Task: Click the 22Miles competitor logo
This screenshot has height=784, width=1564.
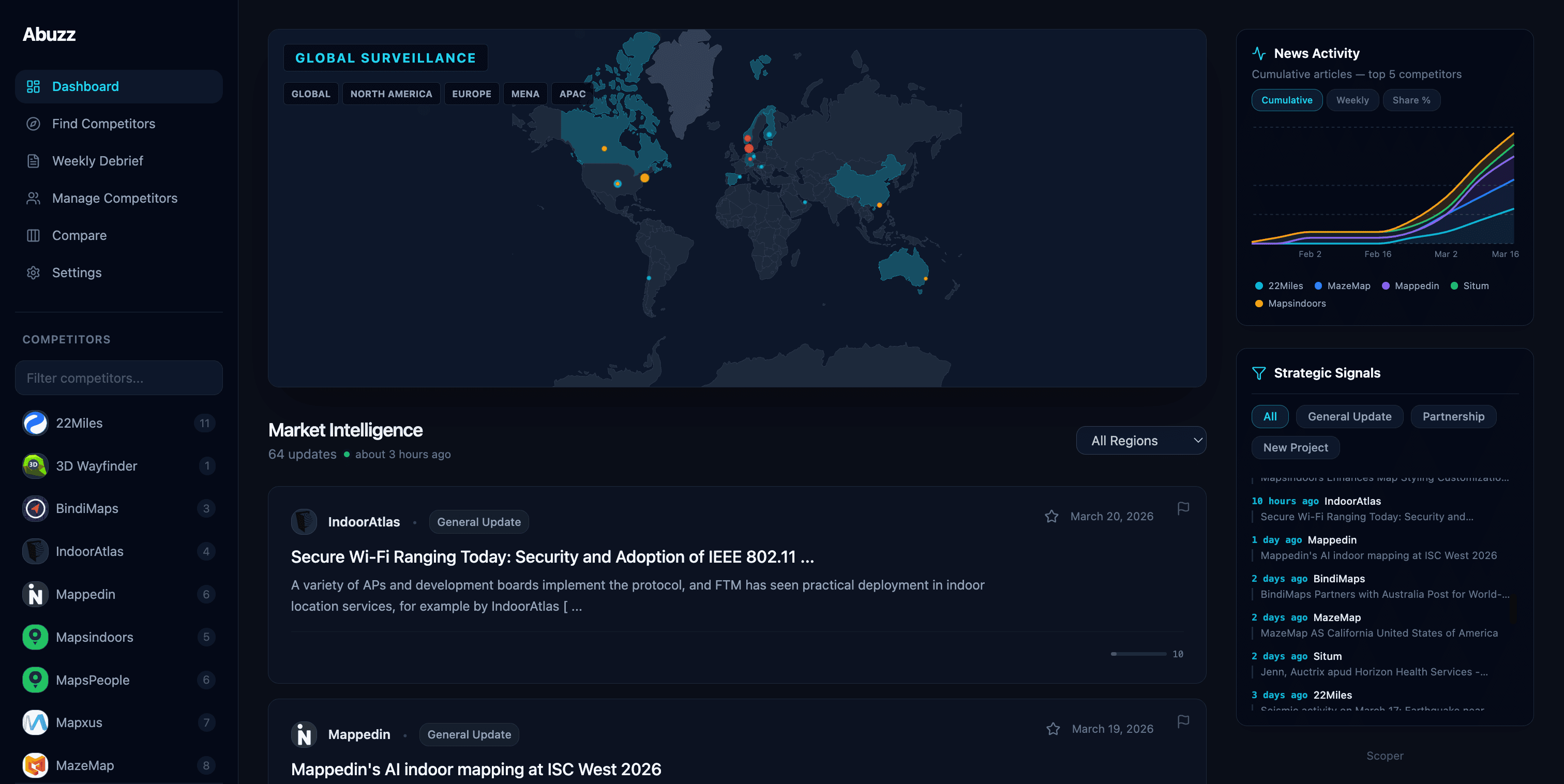Action: 35,423
